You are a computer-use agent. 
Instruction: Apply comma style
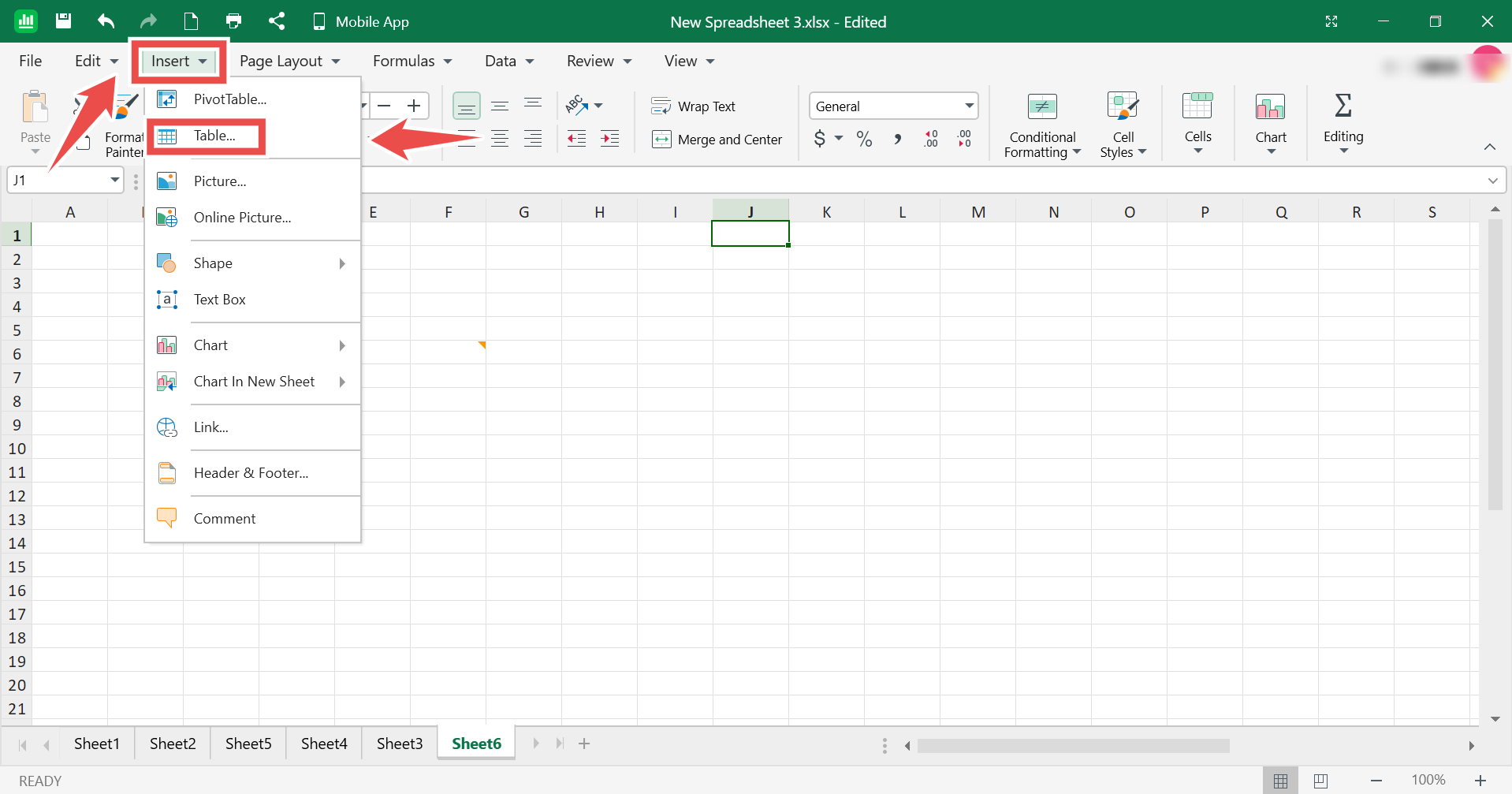coord(897,139)
